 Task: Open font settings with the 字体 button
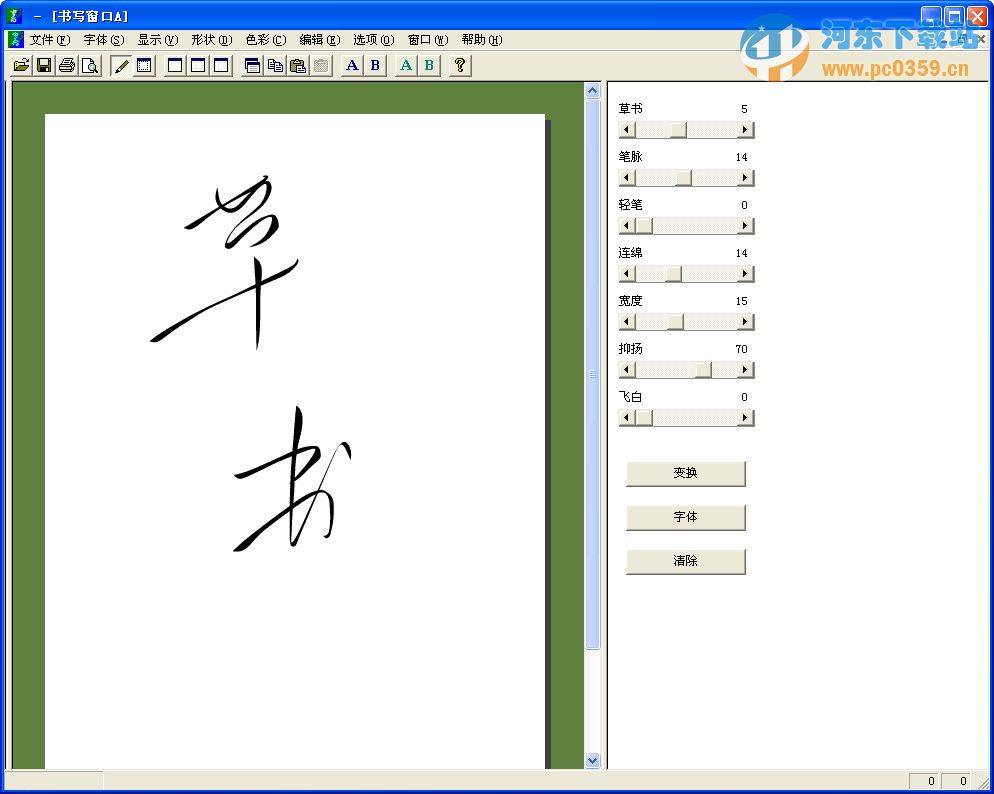click(x=686, y=517)
